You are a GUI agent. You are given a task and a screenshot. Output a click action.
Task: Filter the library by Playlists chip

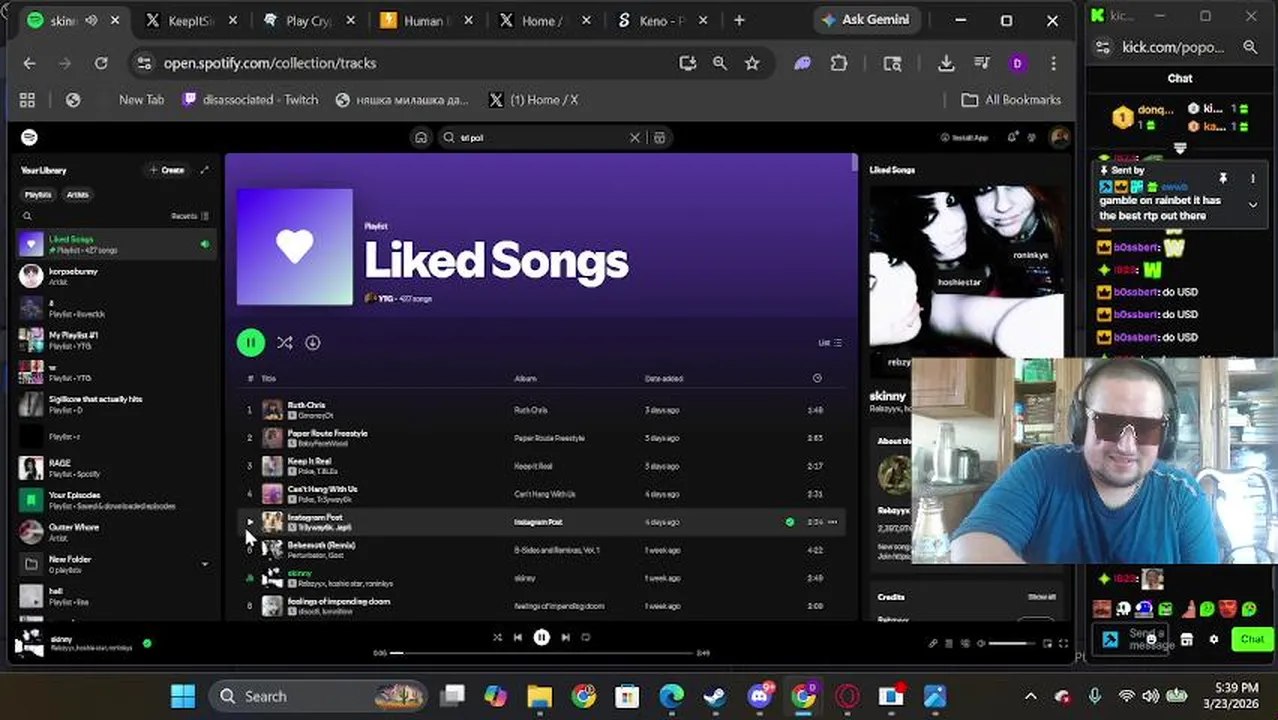(x=38, y=195)
